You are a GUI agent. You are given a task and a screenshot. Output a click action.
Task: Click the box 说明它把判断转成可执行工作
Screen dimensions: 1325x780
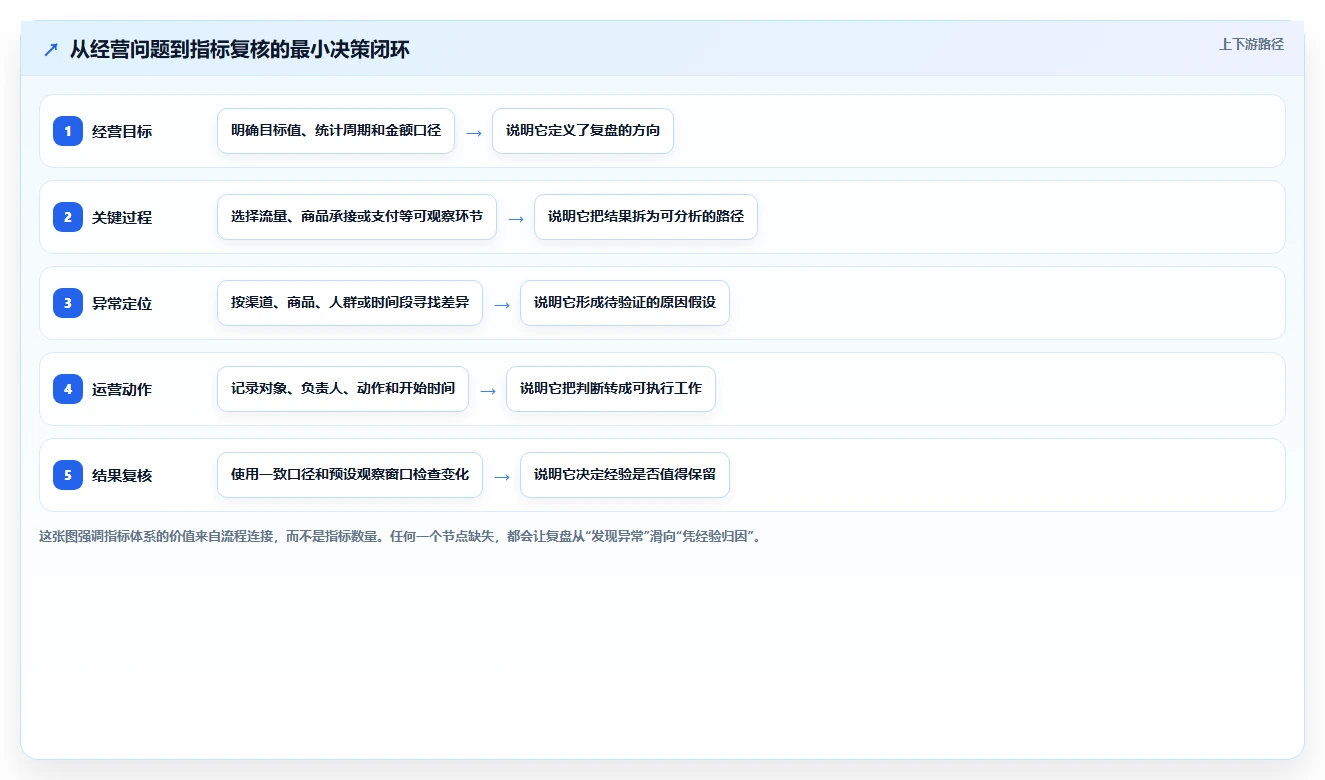pyautogui.click(x=611, y=389)
